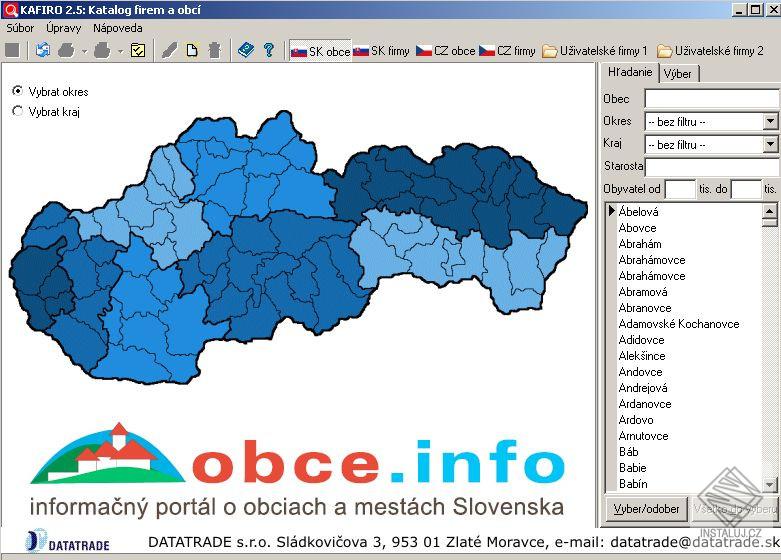Open the blue help book icon
The width and height of the screenshot is (781, 560).
[x=246, y=50]
